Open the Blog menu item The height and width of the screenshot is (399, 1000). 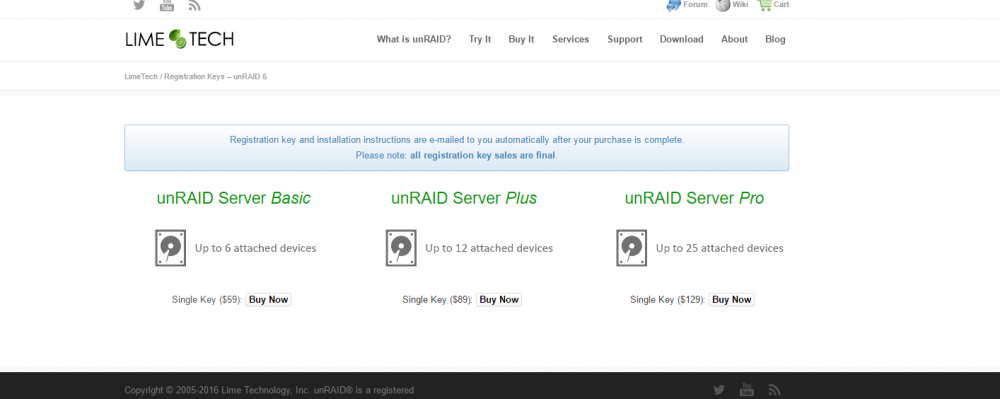click(775, 39)
